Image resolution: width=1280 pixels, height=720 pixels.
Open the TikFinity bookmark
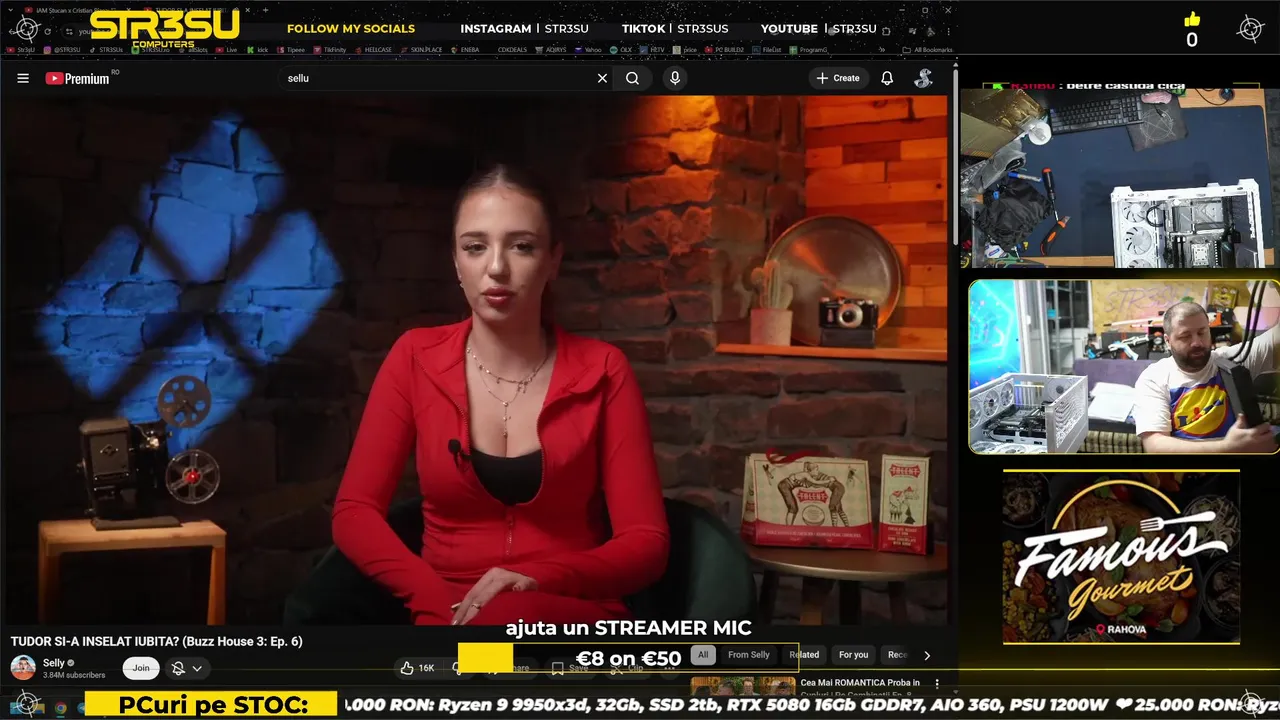tap(330, 49)
